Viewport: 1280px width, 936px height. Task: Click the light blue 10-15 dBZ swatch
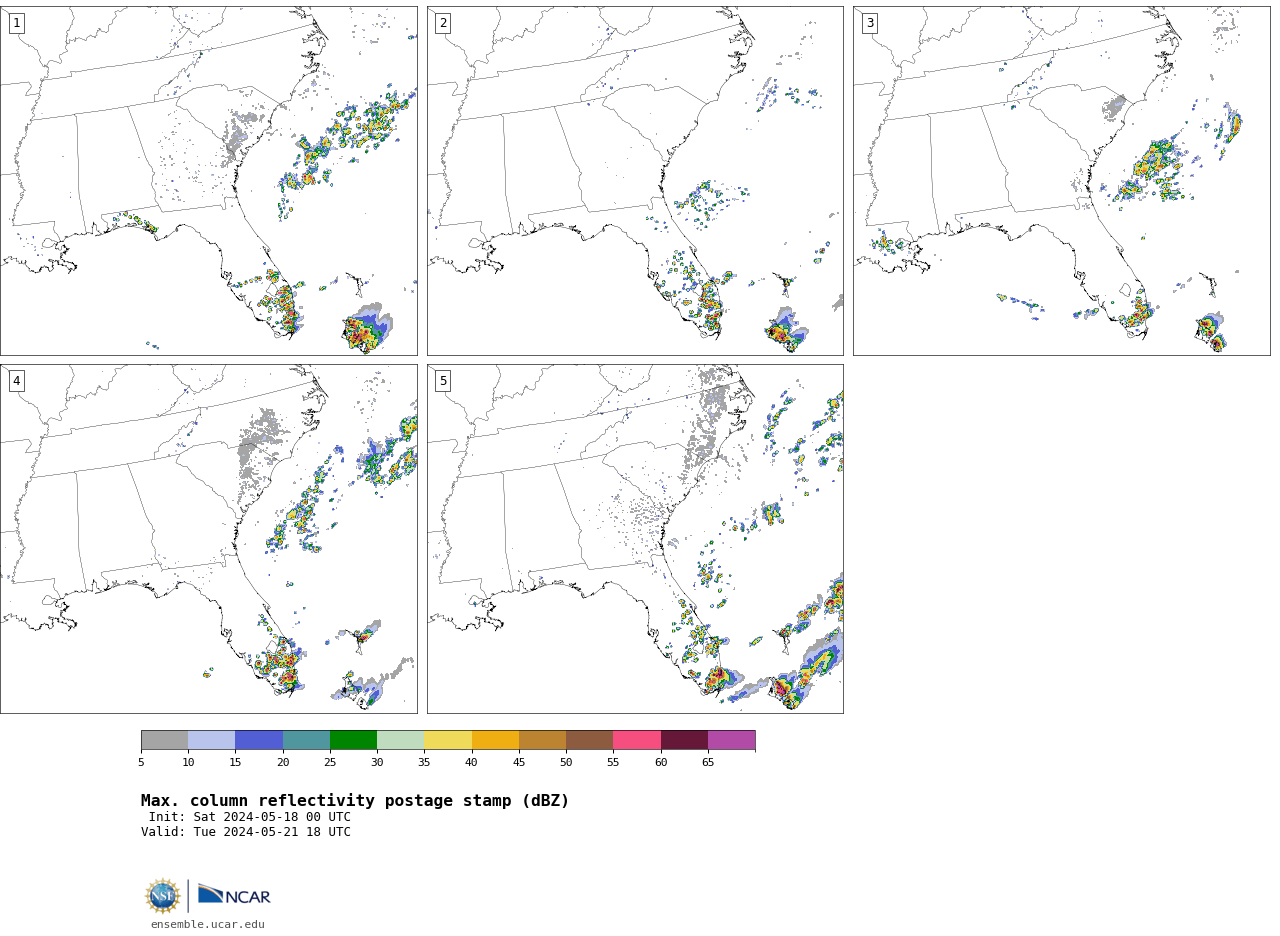[x=212, y=740]
